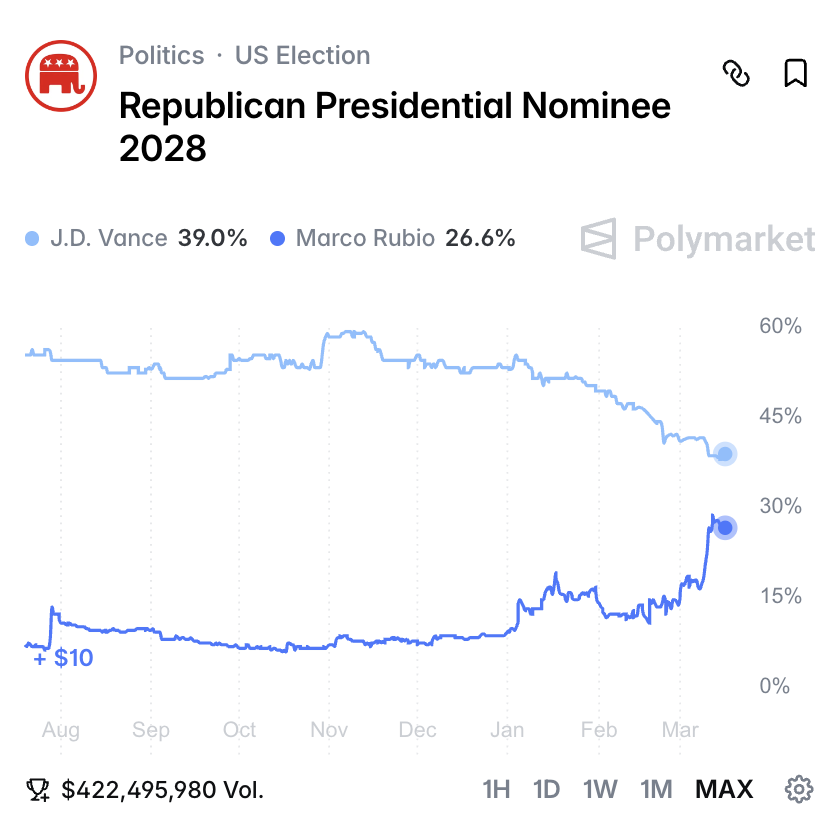Select the 1D time range
Screen dimensions: 836x834
[x=546, y=790]
